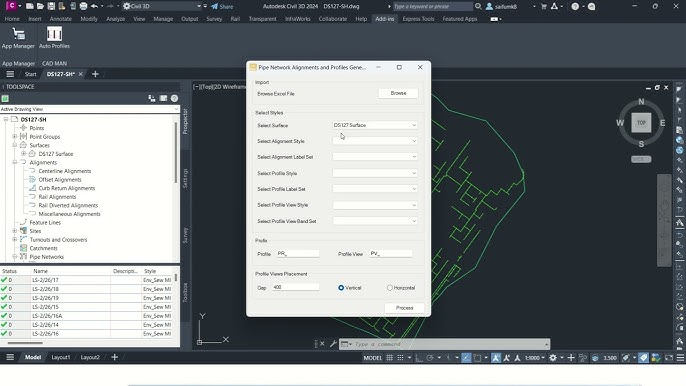Viewport: 686px width, 386px height.
Task: Click the Process button
Action: (404, 308)
